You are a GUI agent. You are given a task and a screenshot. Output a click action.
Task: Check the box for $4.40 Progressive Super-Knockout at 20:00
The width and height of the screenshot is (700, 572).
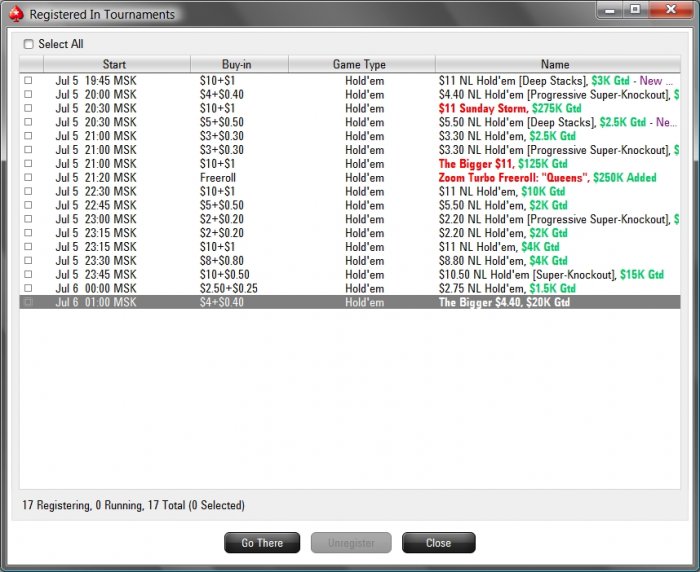pyautogui.click(x=28, y=94)
